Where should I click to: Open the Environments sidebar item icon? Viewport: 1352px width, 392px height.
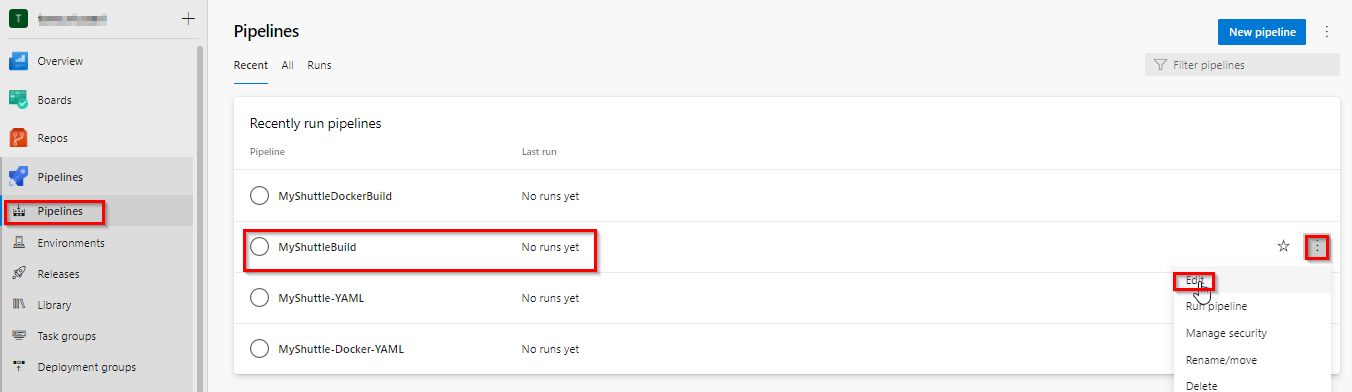point(18,243)
